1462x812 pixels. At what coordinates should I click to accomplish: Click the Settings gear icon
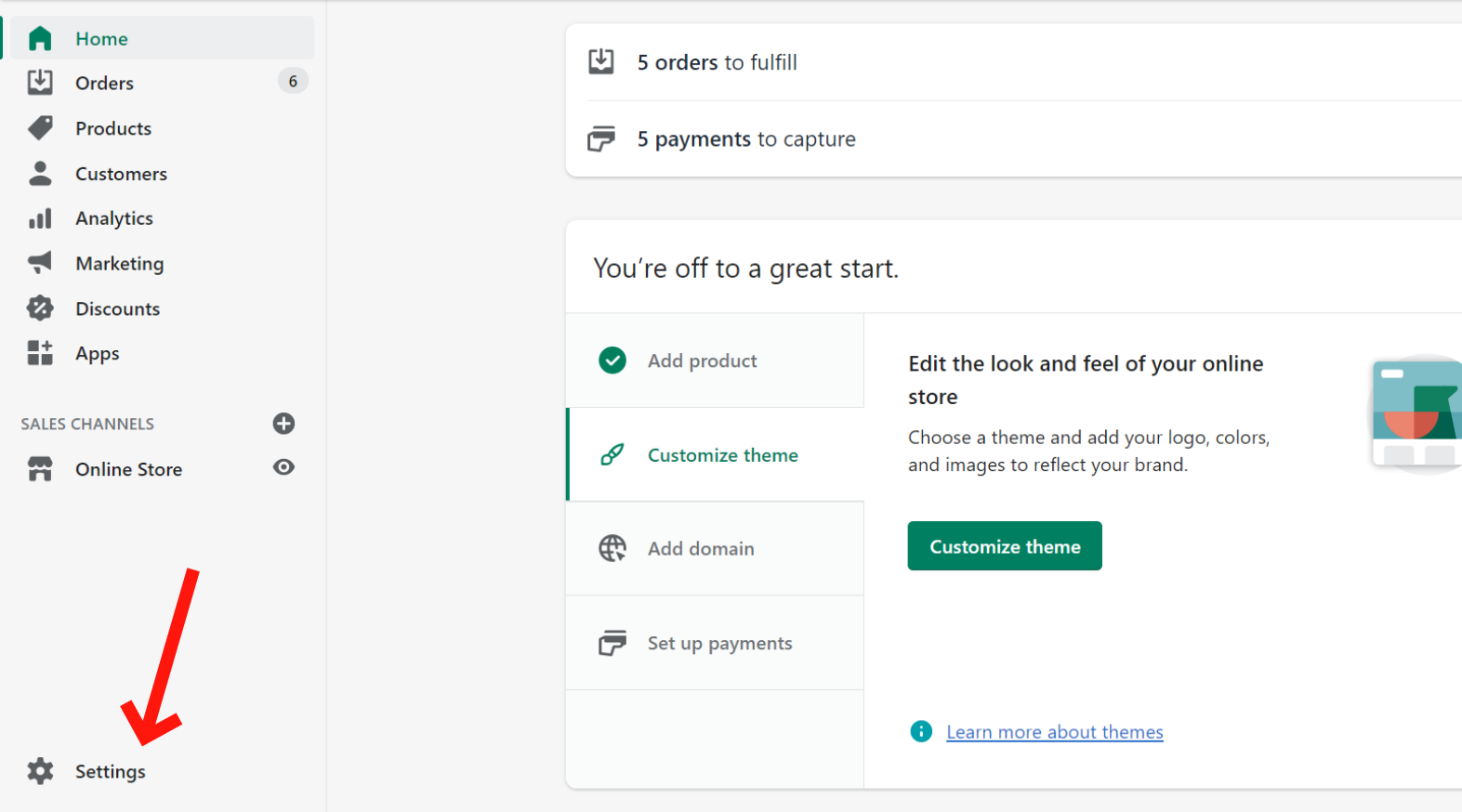point(40,771)
